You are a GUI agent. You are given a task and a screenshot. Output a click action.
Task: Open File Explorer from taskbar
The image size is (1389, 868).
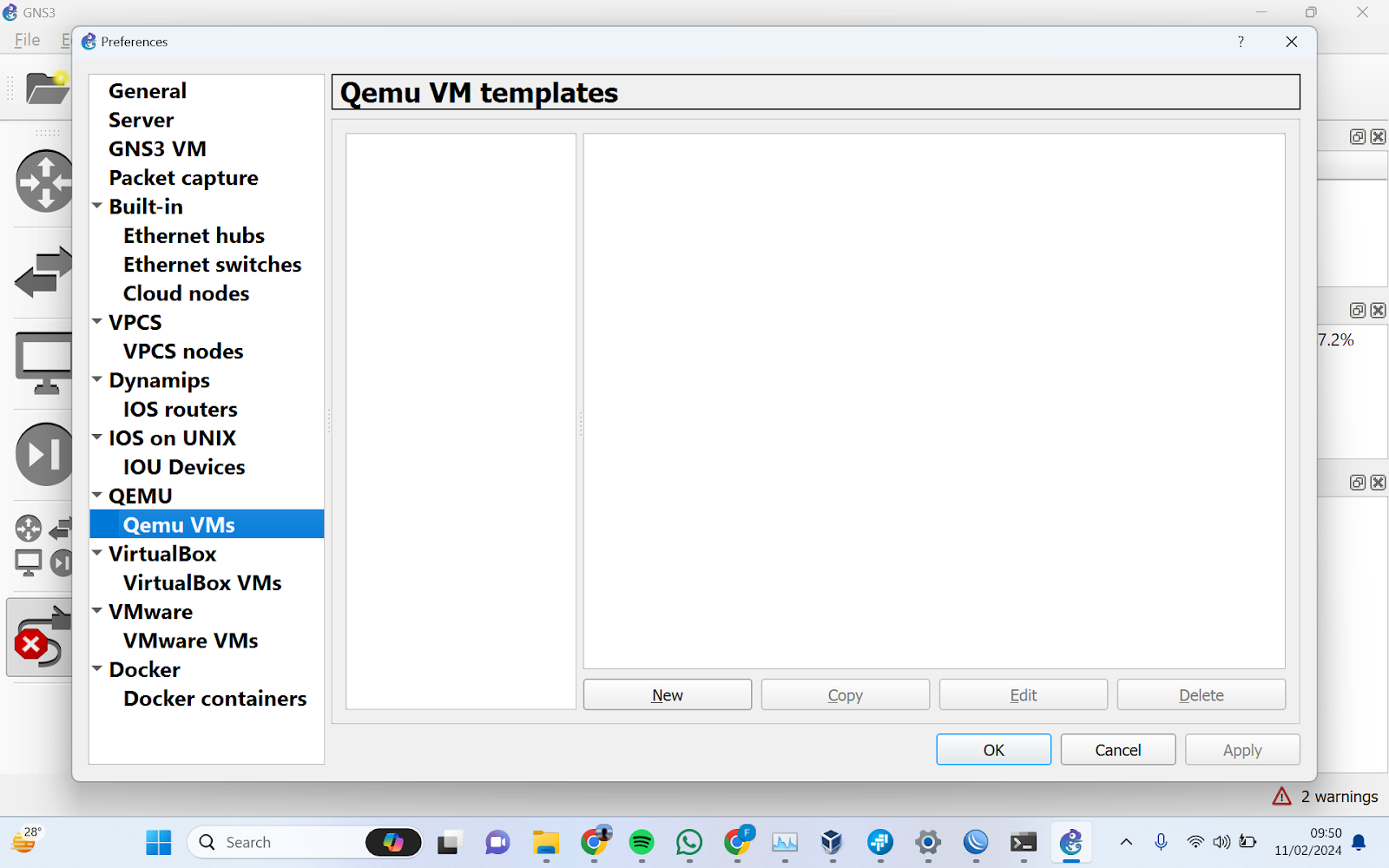546,842
